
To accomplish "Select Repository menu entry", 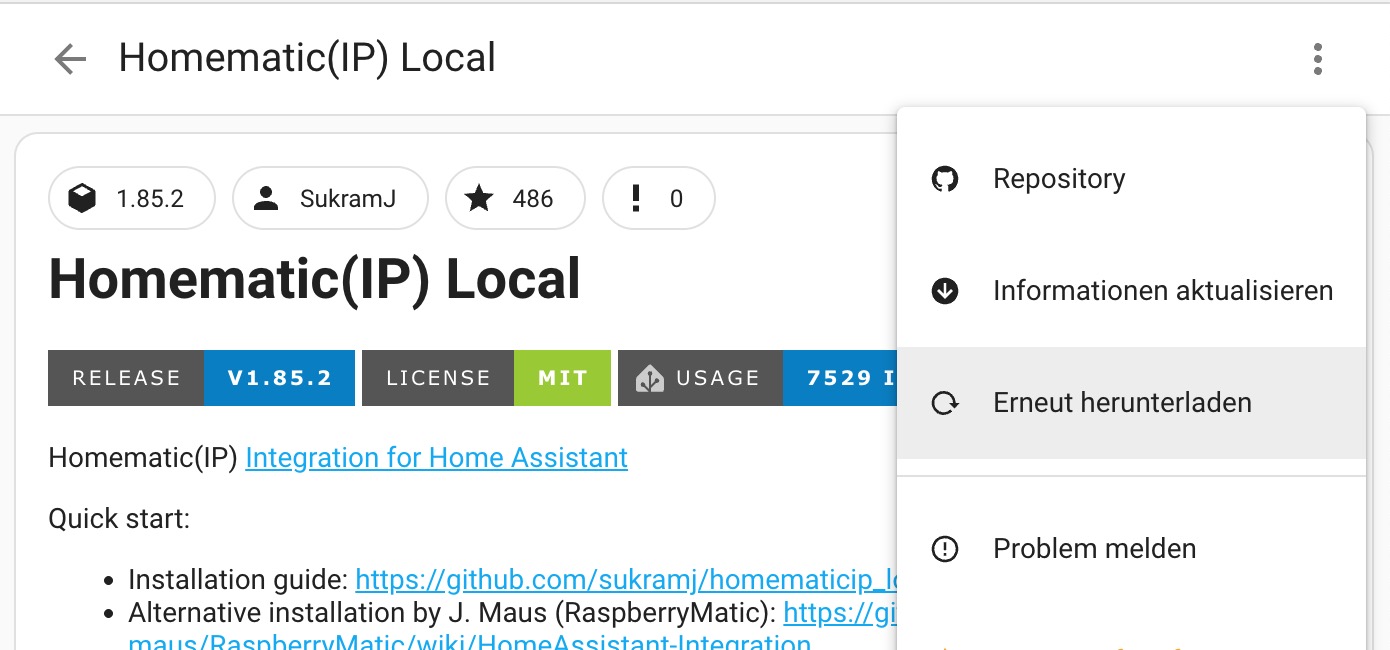I will coord(1131,179).
